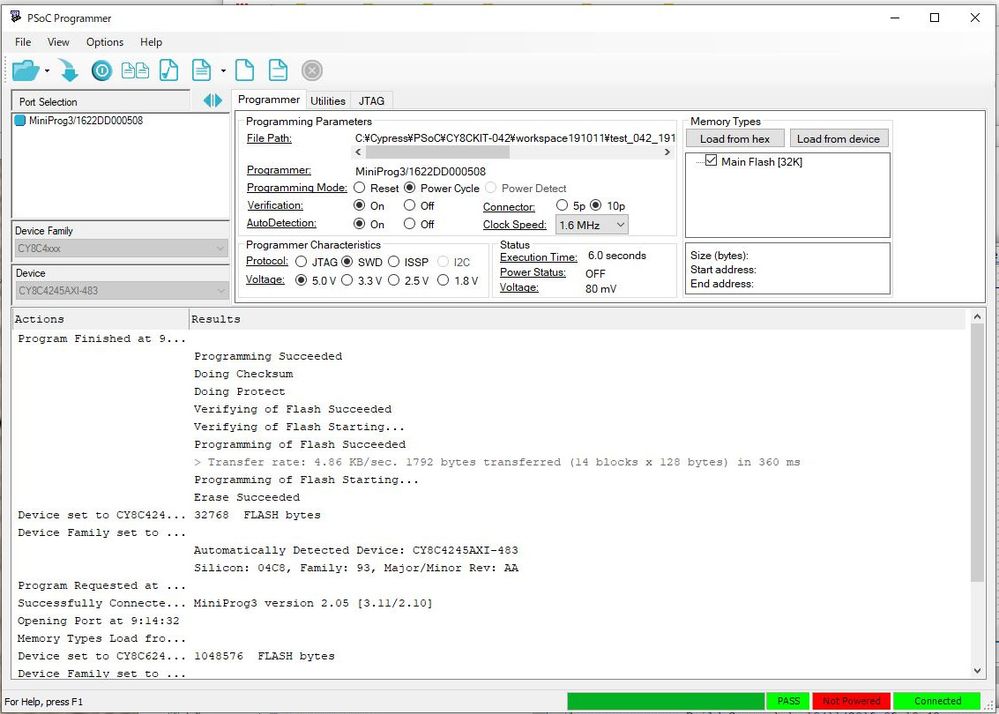Run checksum using the dual-document toolbar icon
Viewport: 999px width, 714px height.
click(135, 70)
